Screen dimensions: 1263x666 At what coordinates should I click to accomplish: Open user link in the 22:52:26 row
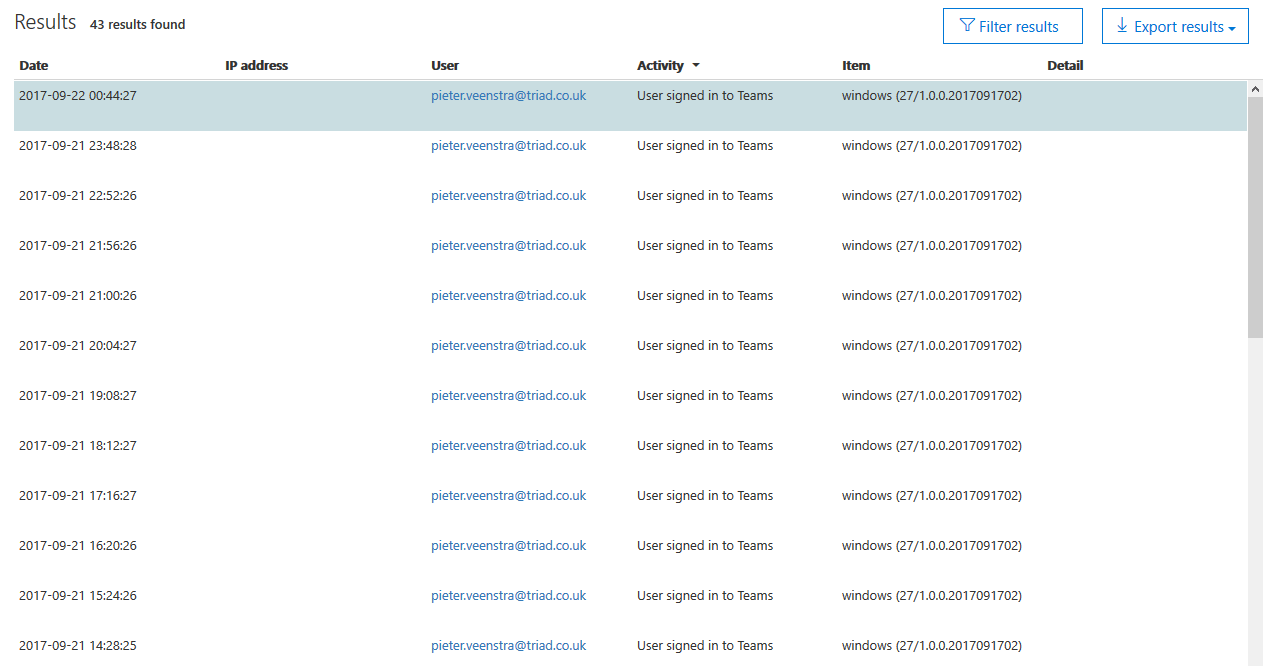tap(508, 196)
